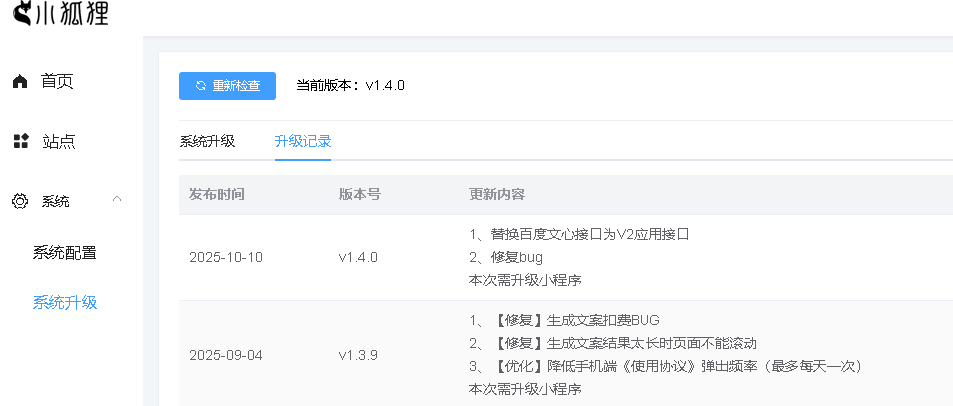Switch to the 升级记录 tab
The image size is (953, 406).
(303, 141)
